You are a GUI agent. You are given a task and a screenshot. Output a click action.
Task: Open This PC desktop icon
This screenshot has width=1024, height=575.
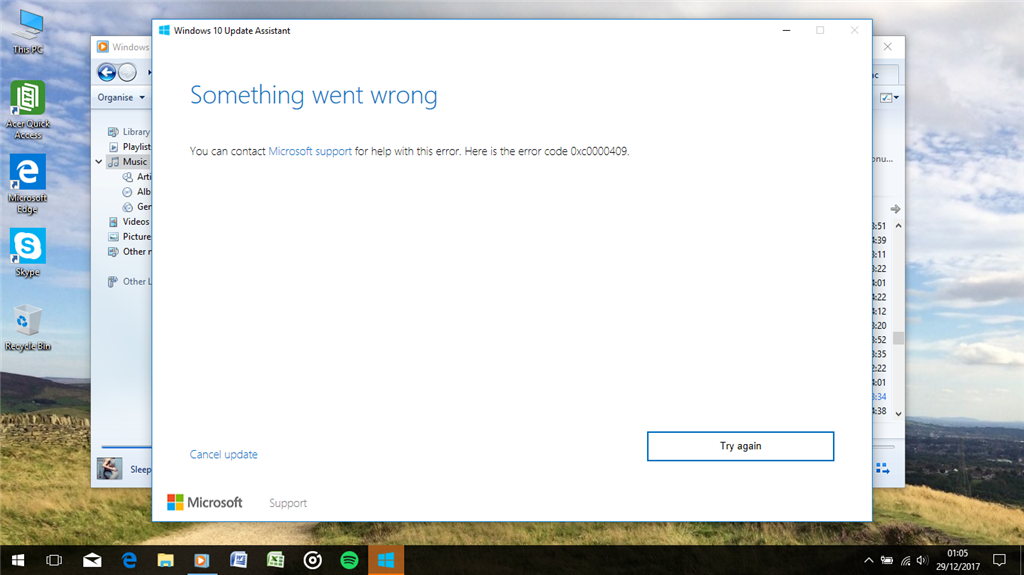(28, 32)
